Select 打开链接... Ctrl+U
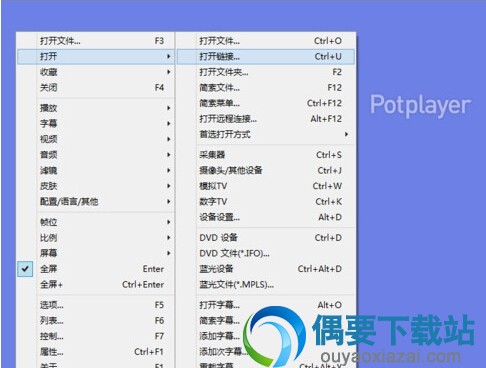 pos(265,56)
